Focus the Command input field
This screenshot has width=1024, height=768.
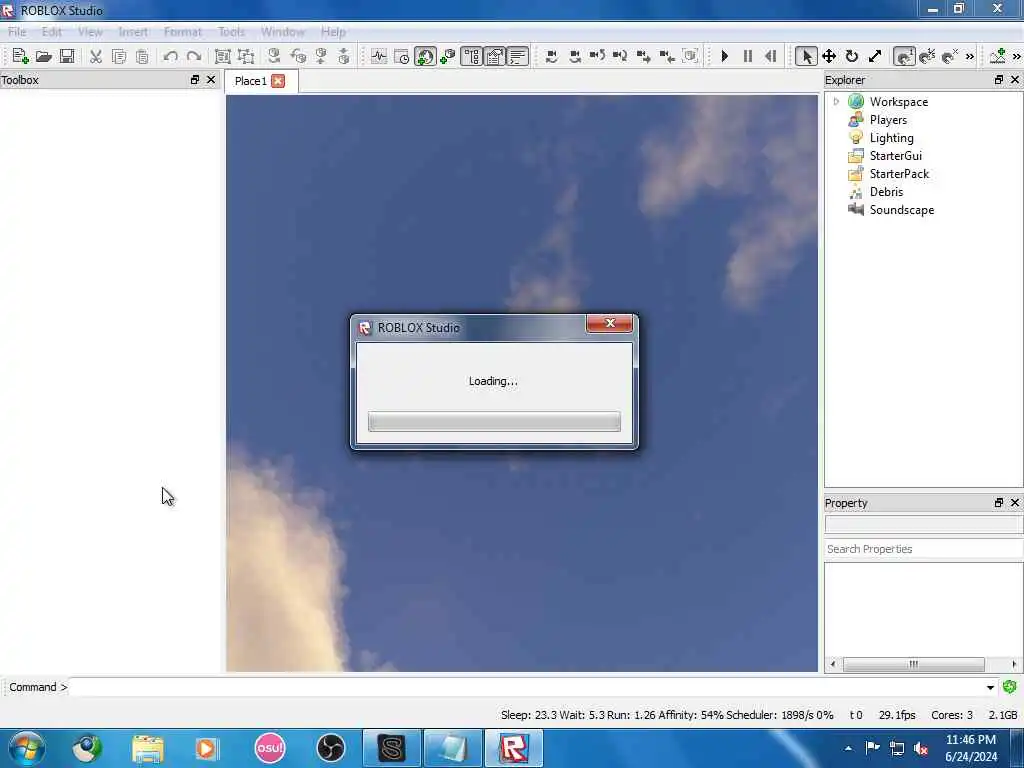tap(526, 688)
